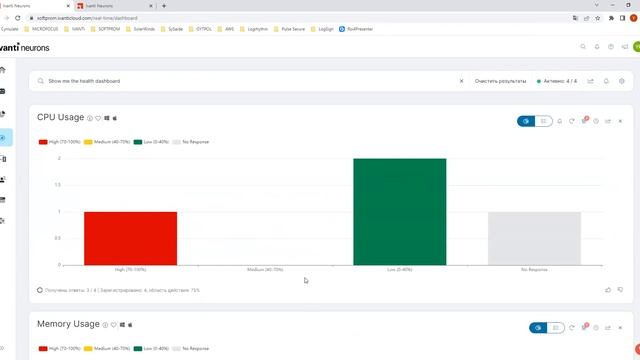Image resolution: width=640 pixels, height=360 pixels.
Task: Switch Memory Usage card to table view
Action: coord(556,328)
